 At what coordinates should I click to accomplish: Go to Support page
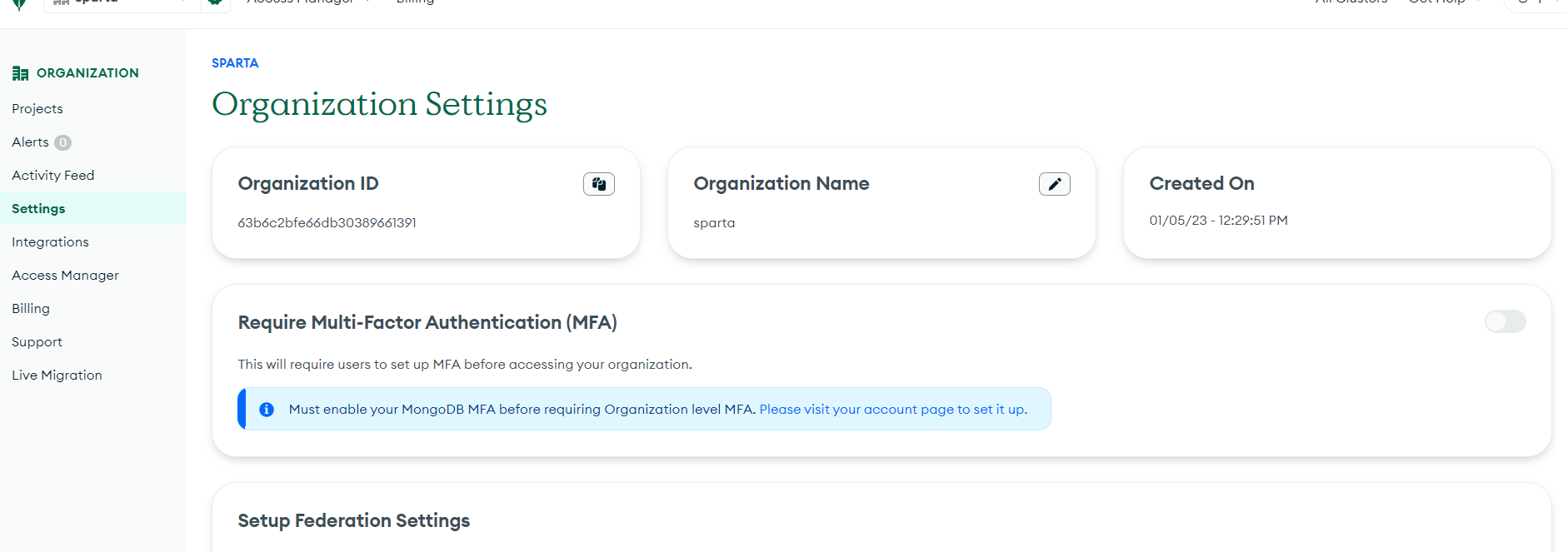37,342
